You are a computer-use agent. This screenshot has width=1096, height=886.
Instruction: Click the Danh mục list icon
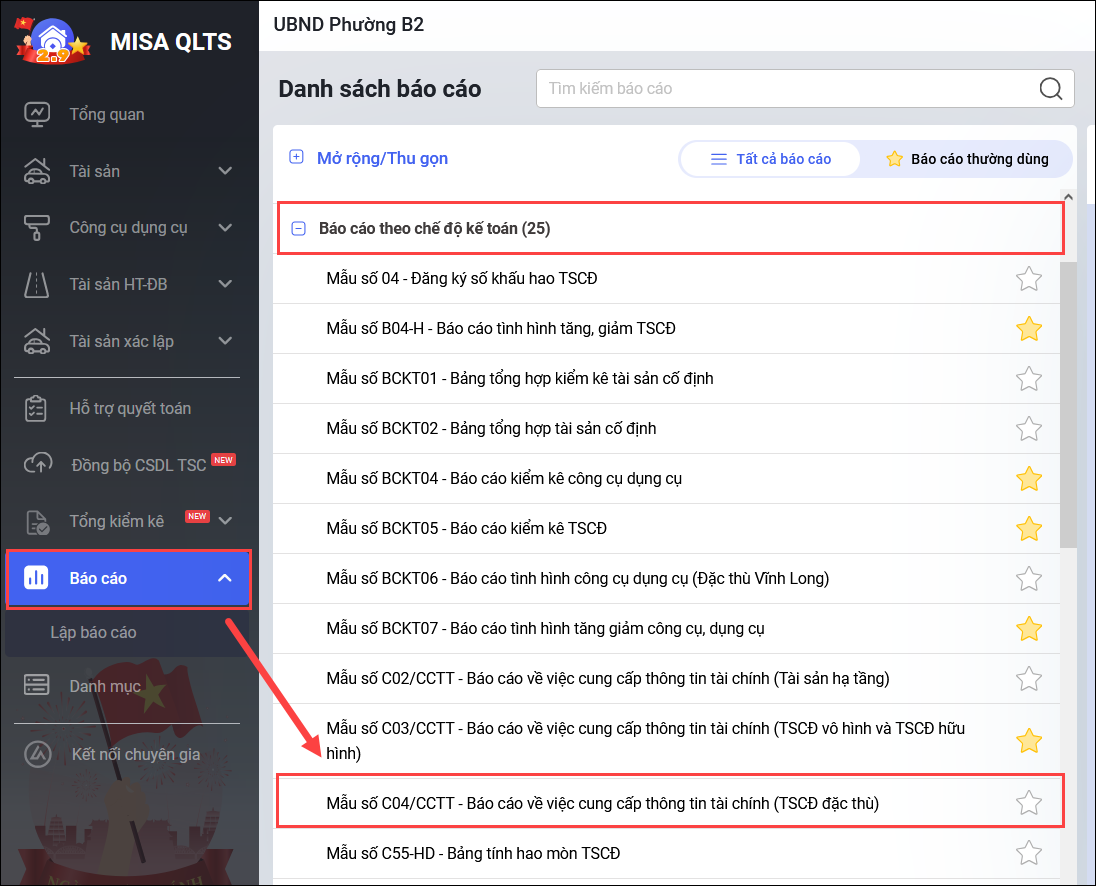[36, 685]
